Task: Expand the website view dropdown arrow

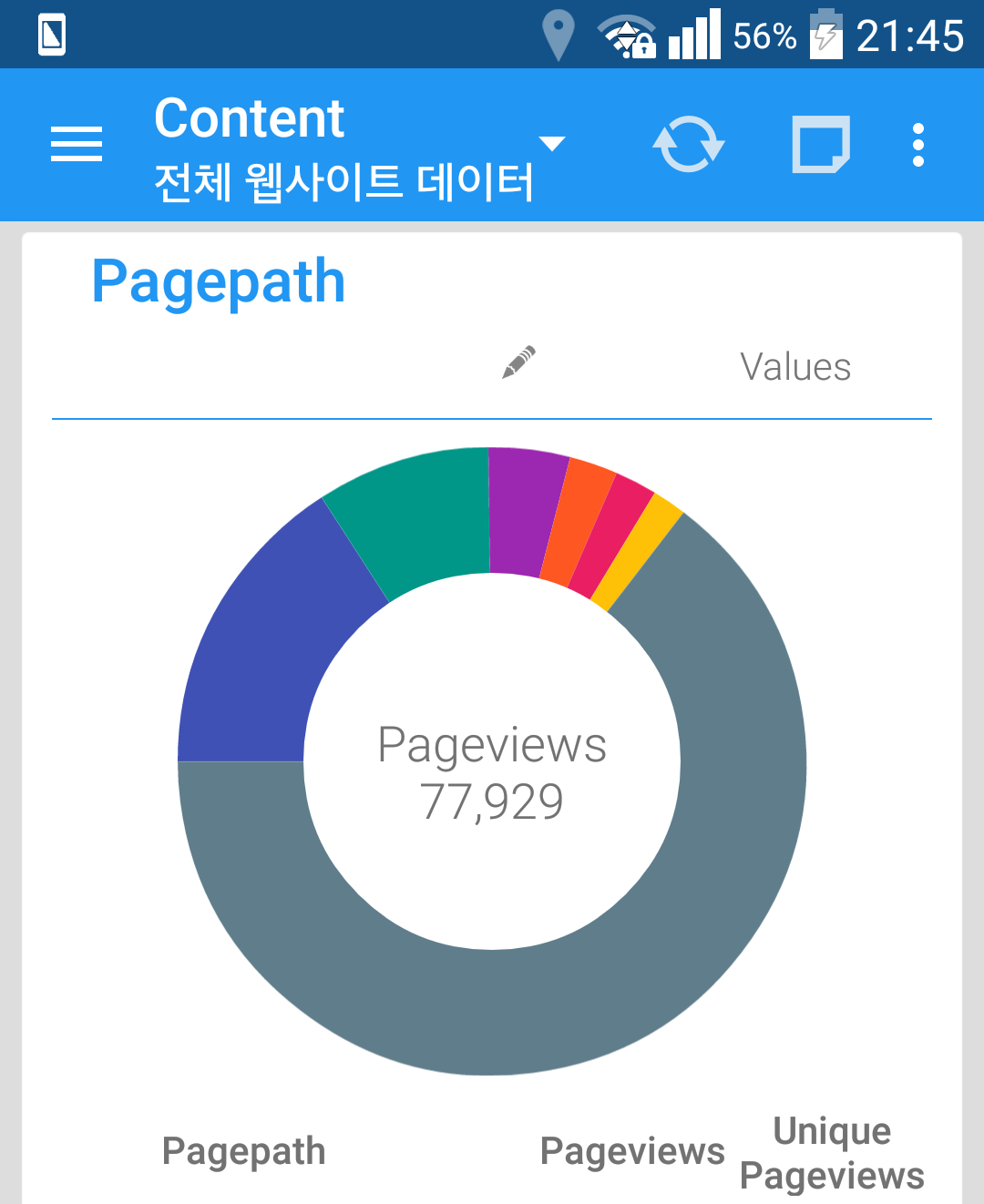Action: pyautogui.click(x=552, y=143)
